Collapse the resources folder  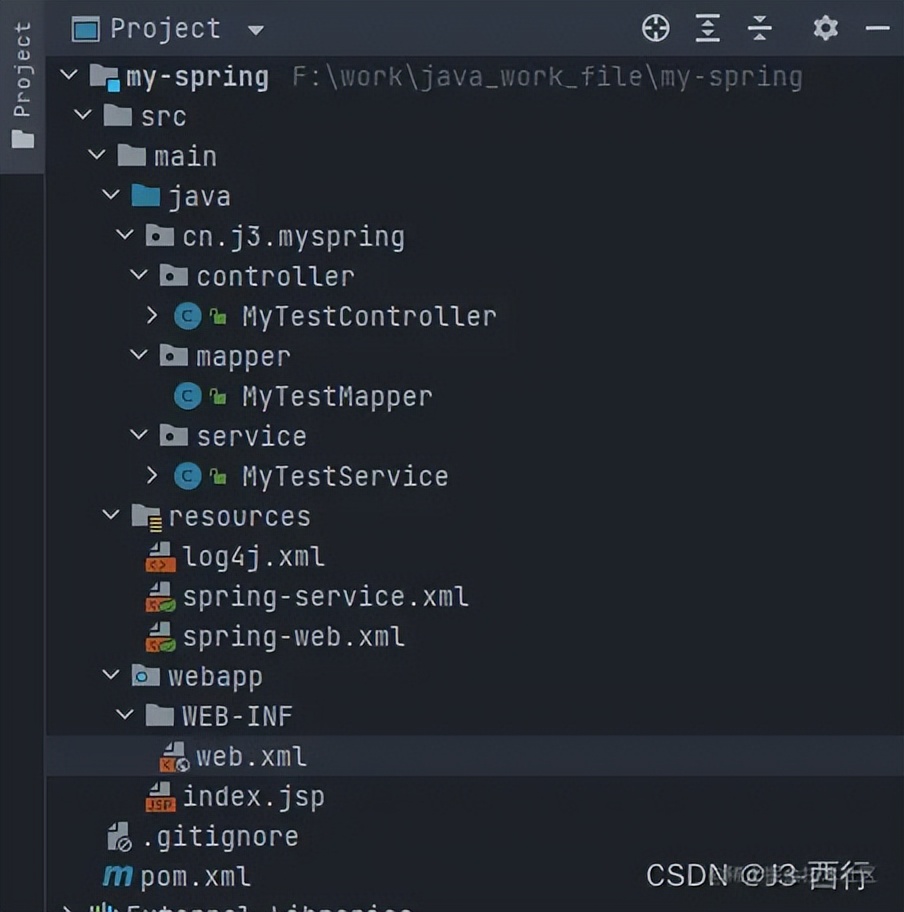click(111, 516)
